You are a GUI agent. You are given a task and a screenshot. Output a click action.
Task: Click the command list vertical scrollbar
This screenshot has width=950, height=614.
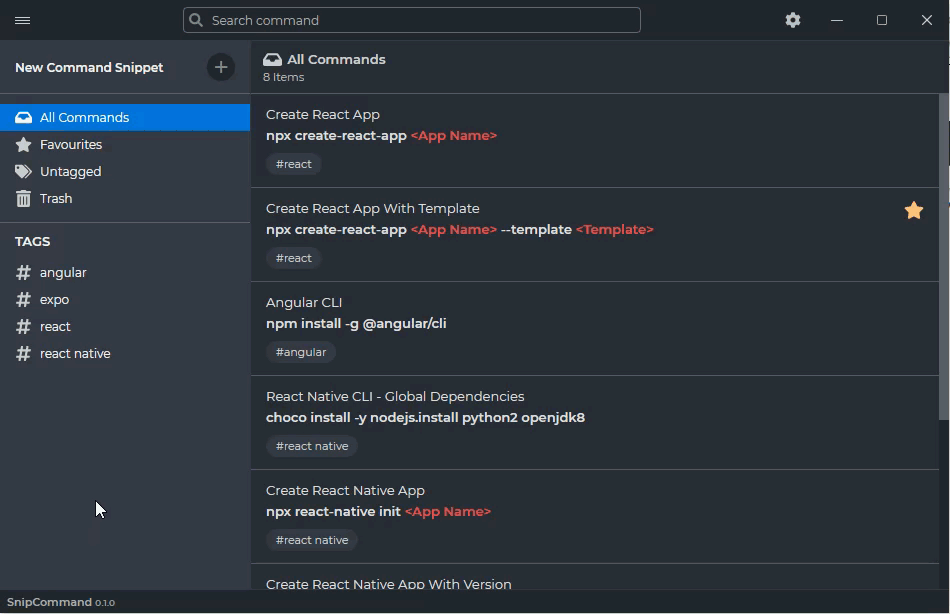tap(944, 256)
